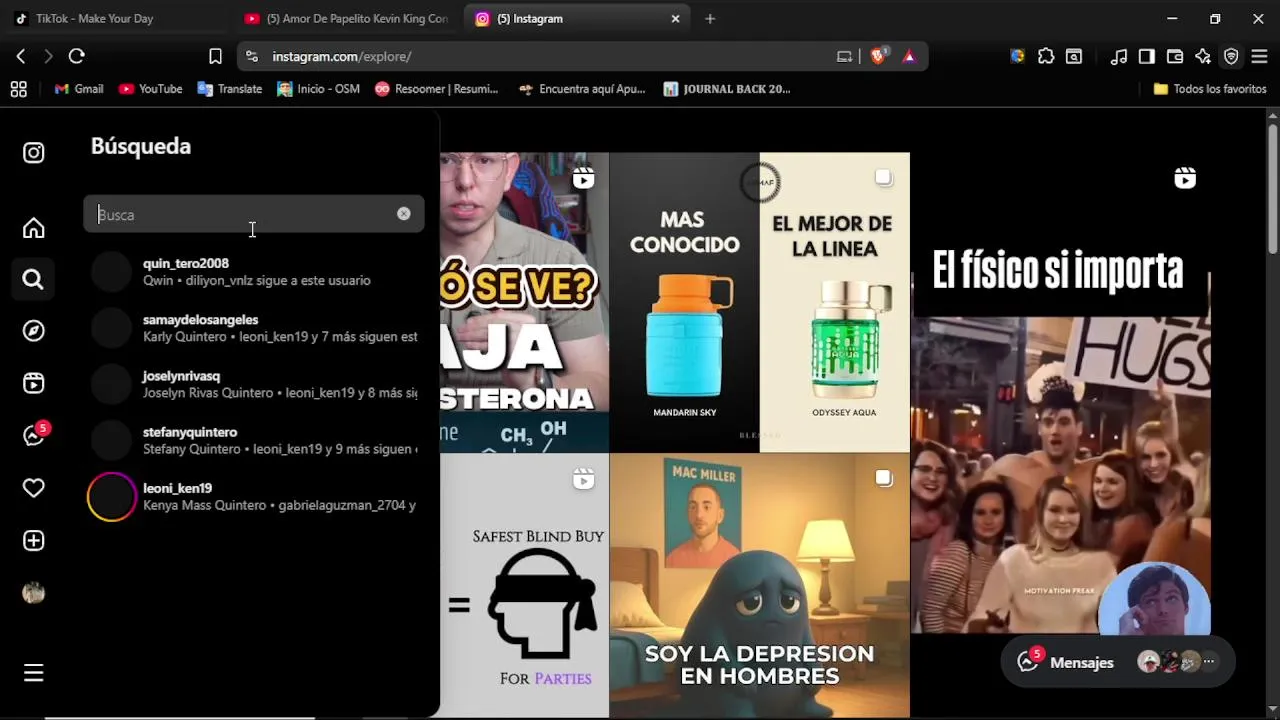Select search result samaydelosangeles
Image resolution: width=1280 pixels, height=720 pixels.
(254, 328)
